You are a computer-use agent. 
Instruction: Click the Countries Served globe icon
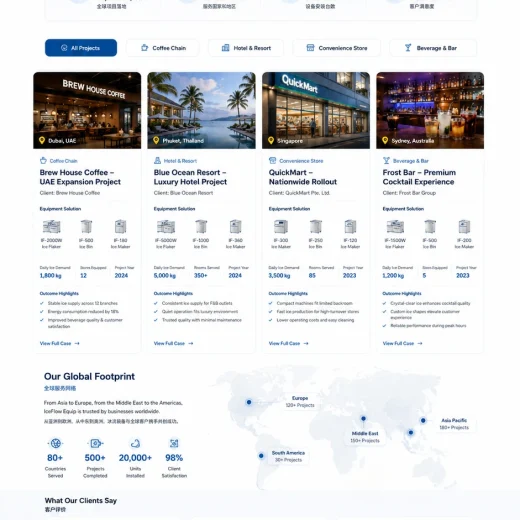coord(55,443)
